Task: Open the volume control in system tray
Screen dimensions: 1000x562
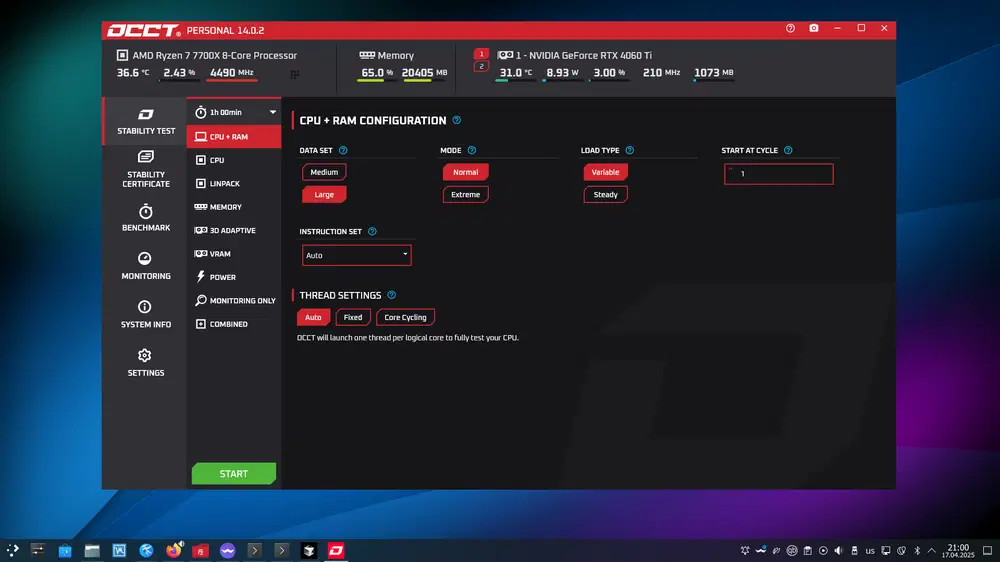Action: [839, 551]
